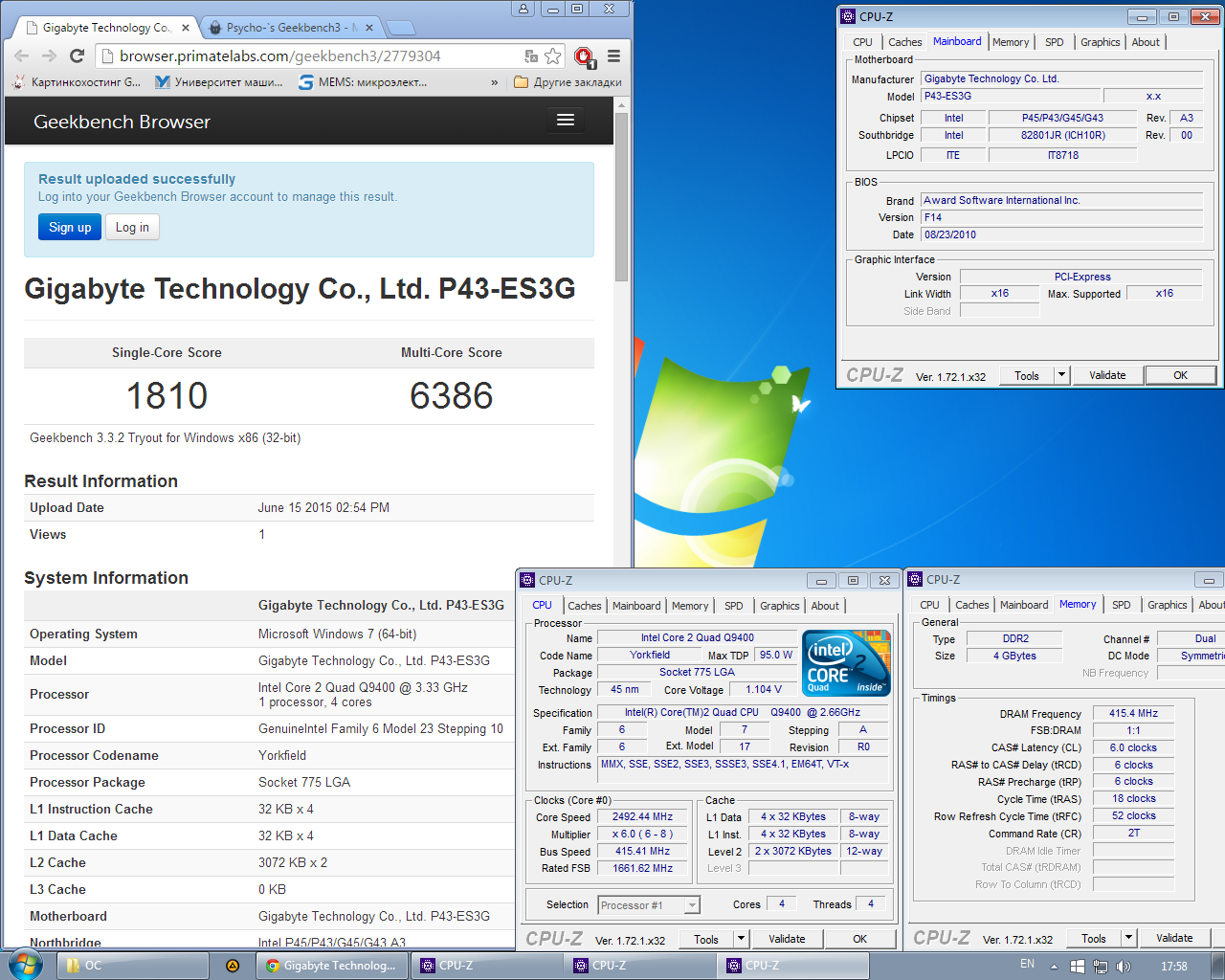Viewport: 1225px width, 980px height.
Task: Click the EN language indicator in taskbar
Action: point(1027,965)
